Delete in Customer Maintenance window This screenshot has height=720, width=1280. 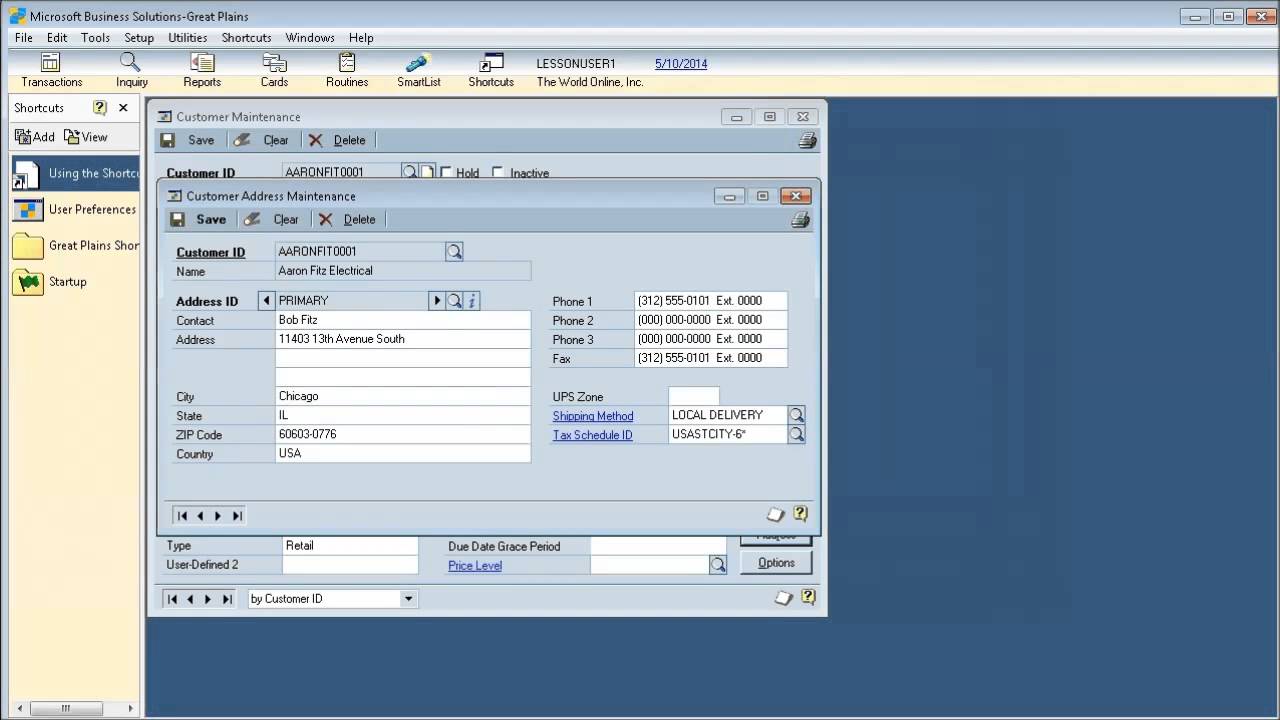(337, 140)
